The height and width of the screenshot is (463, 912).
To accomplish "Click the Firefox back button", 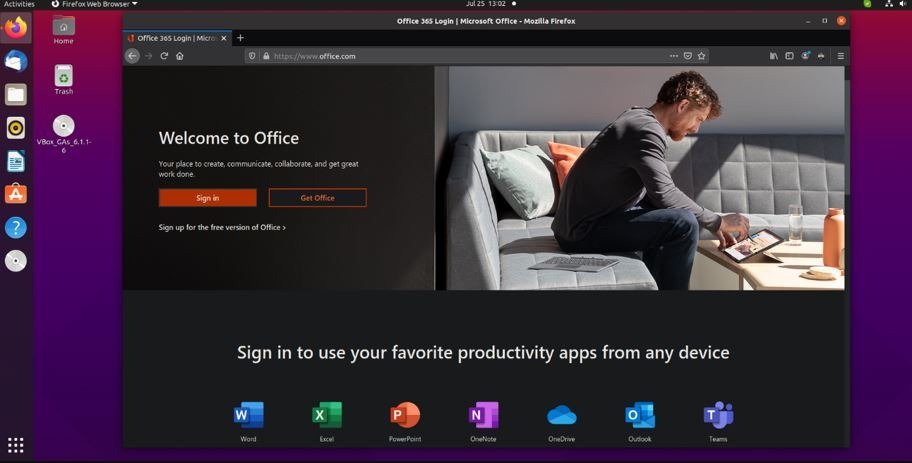I will (133, 56).
